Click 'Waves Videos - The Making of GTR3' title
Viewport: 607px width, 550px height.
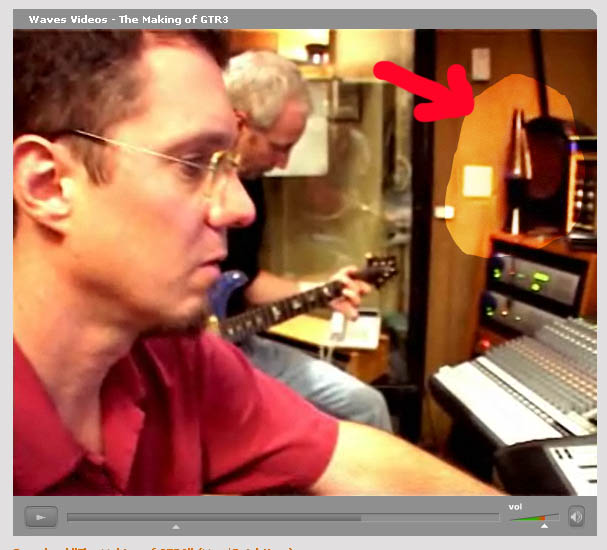[x=128, y=19]
